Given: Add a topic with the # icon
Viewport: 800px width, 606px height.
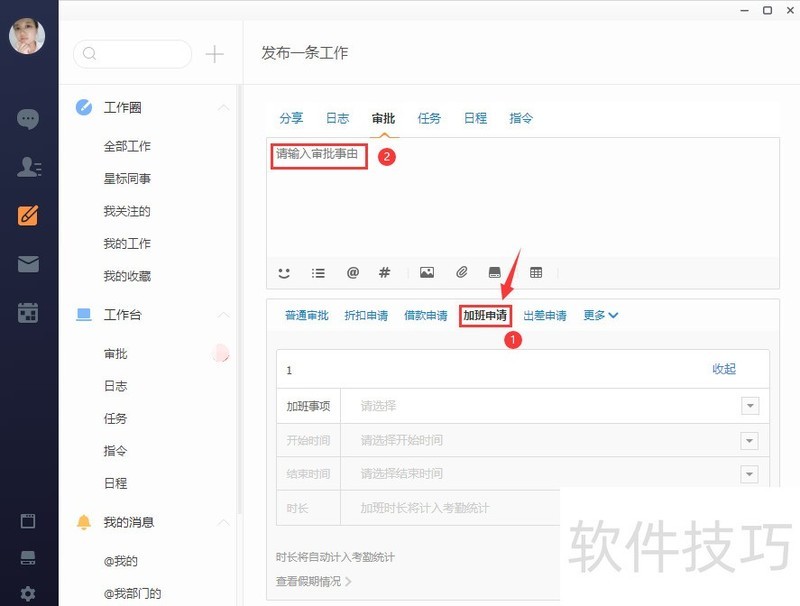Looking at the screenshot, I should [x=384, y=272].
